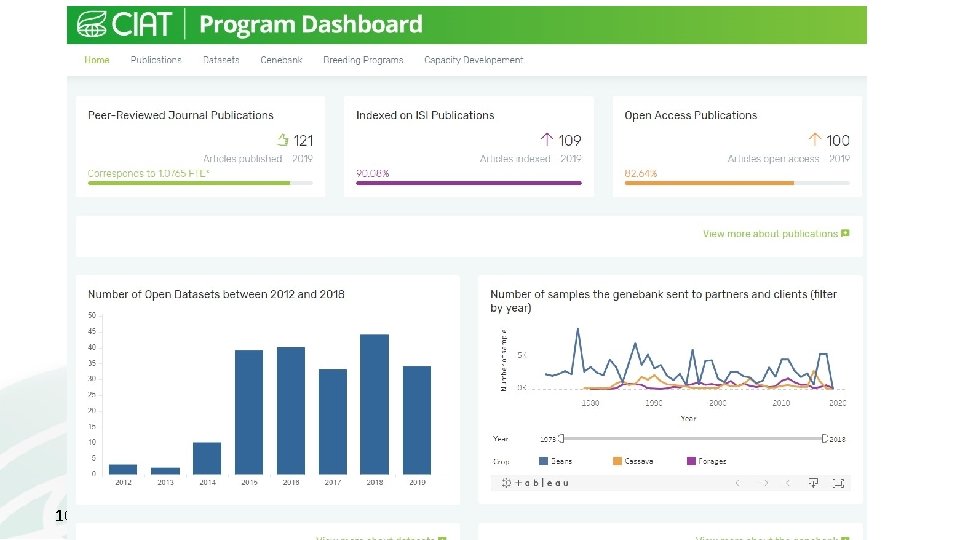This screenshot has height=540, width=960.
Task: Open the Datasets tab
Action: pyautogui.click(x=221, y=60)
